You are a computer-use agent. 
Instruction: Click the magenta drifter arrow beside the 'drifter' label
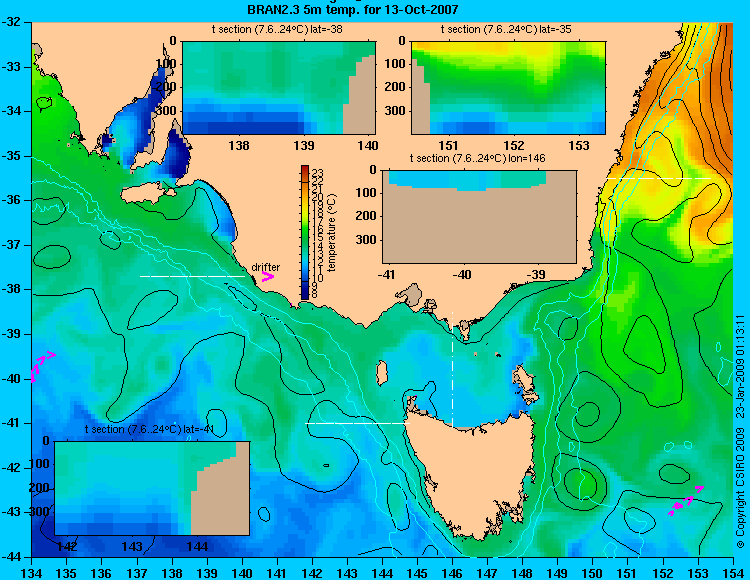tap(268, 276)
